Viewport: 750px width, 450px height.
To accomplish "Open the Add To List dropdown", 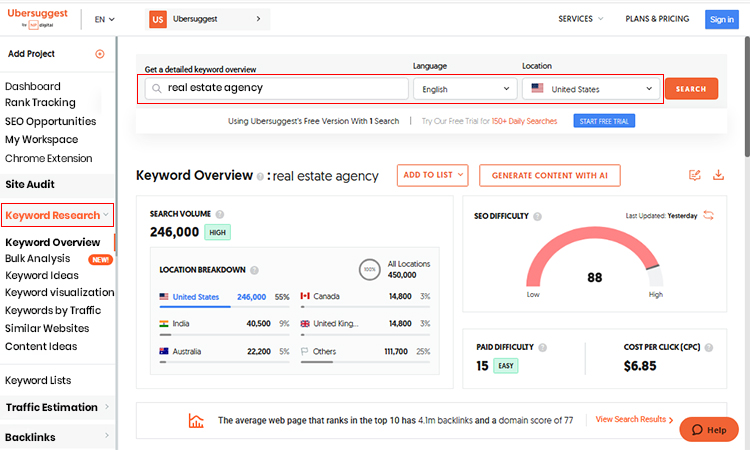I will [432, 175].
